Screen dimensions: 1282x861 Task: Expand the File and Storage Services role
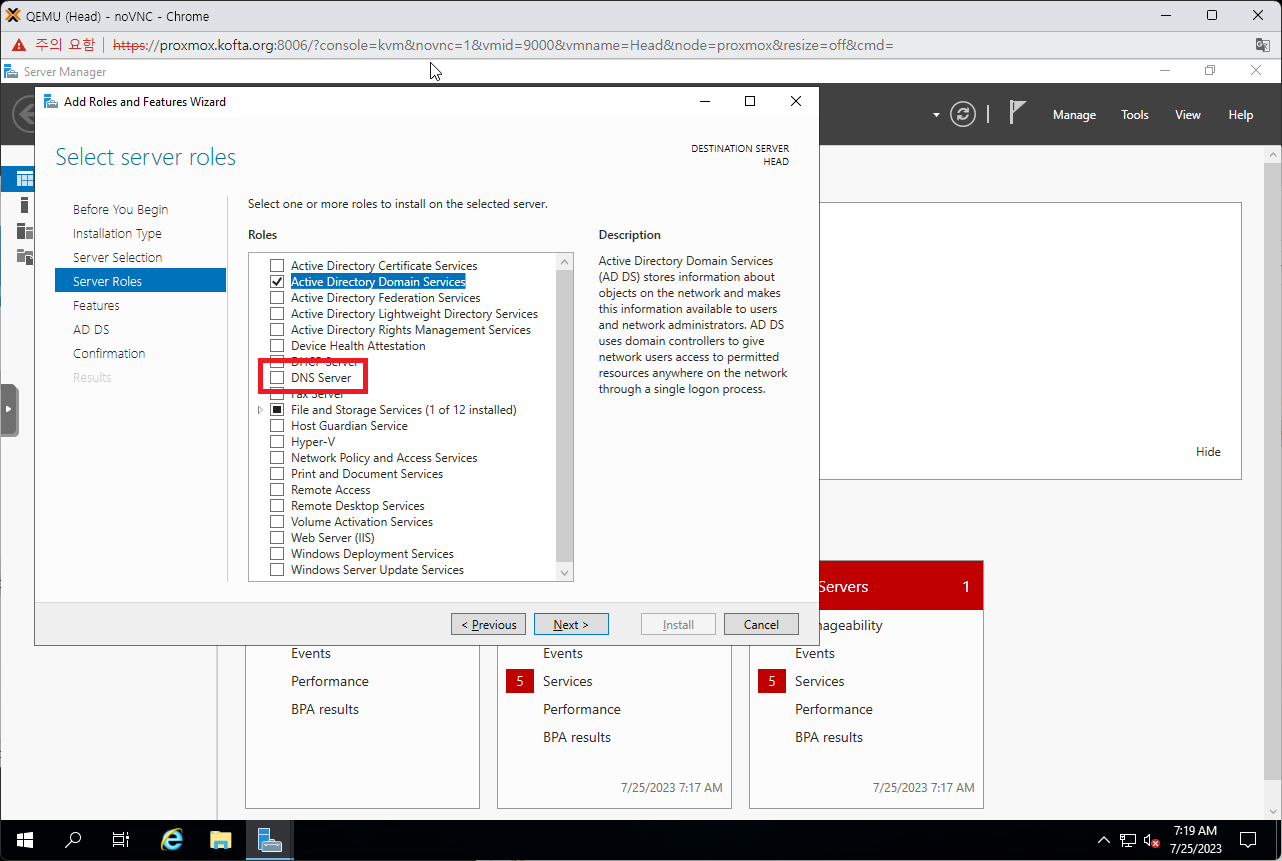260,409
